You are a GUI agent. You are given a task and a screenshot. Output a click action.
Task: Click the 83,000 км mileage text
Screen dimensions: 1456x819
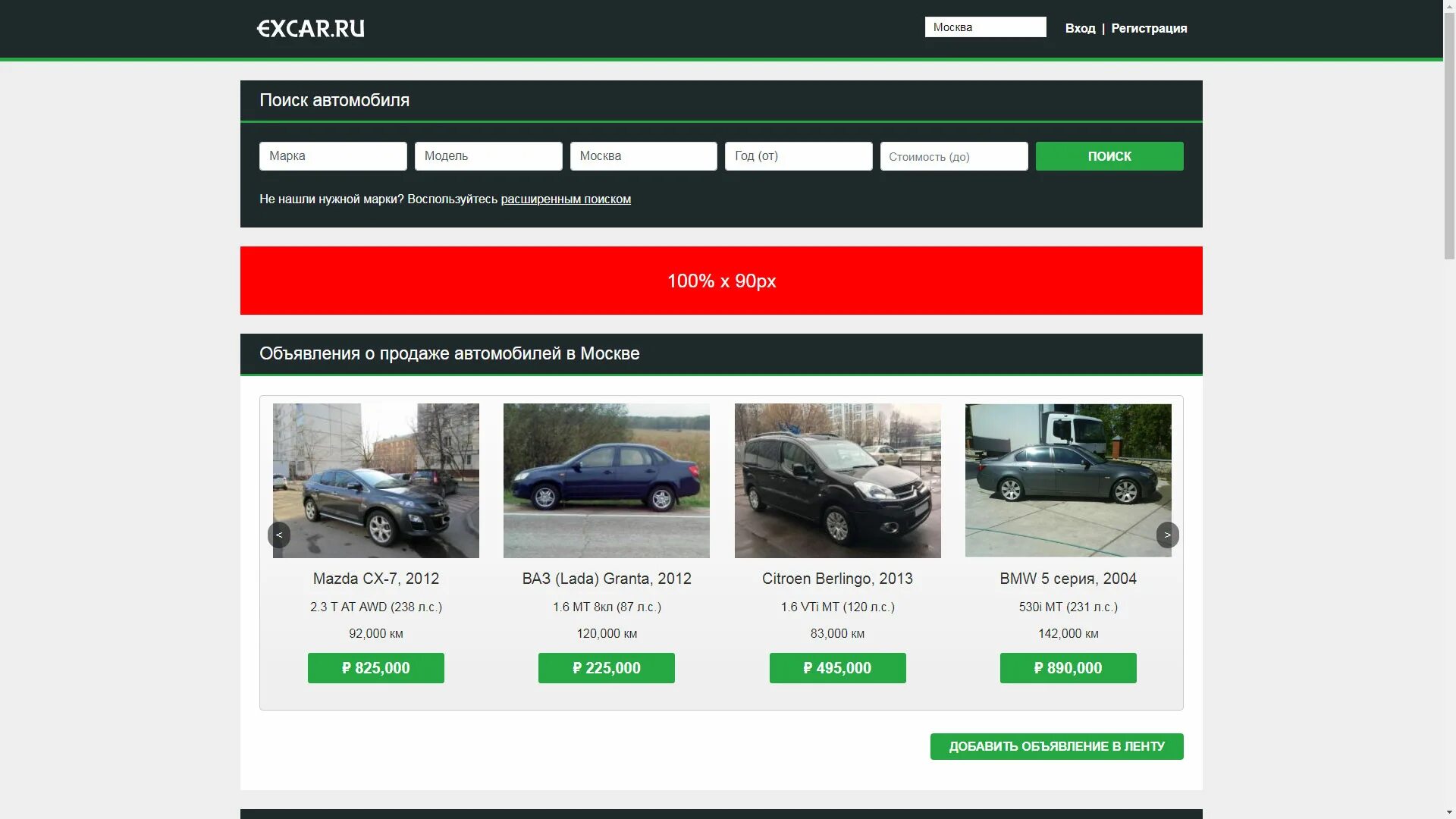837,633
